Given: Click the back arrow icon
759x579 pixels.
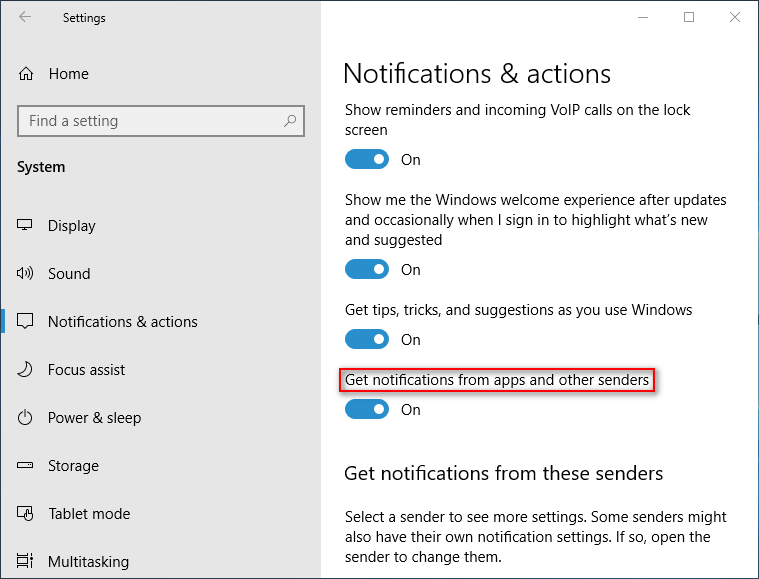Looking at the screenshot, I should (25, 17).
